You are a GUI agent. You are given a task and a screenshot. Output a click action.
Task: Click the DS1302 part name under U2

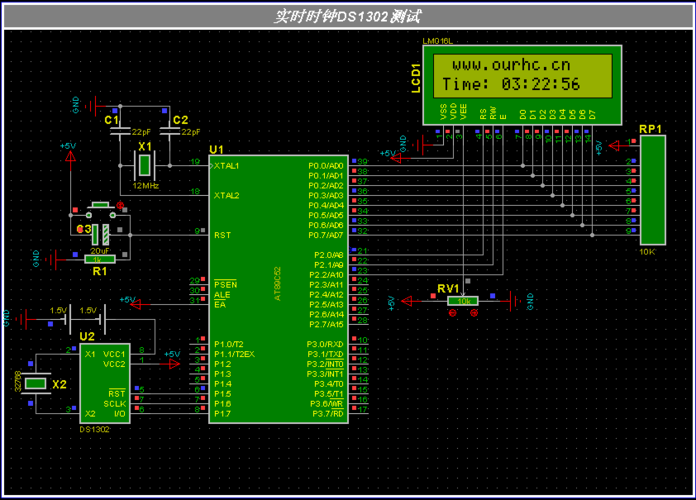point(94,429)
